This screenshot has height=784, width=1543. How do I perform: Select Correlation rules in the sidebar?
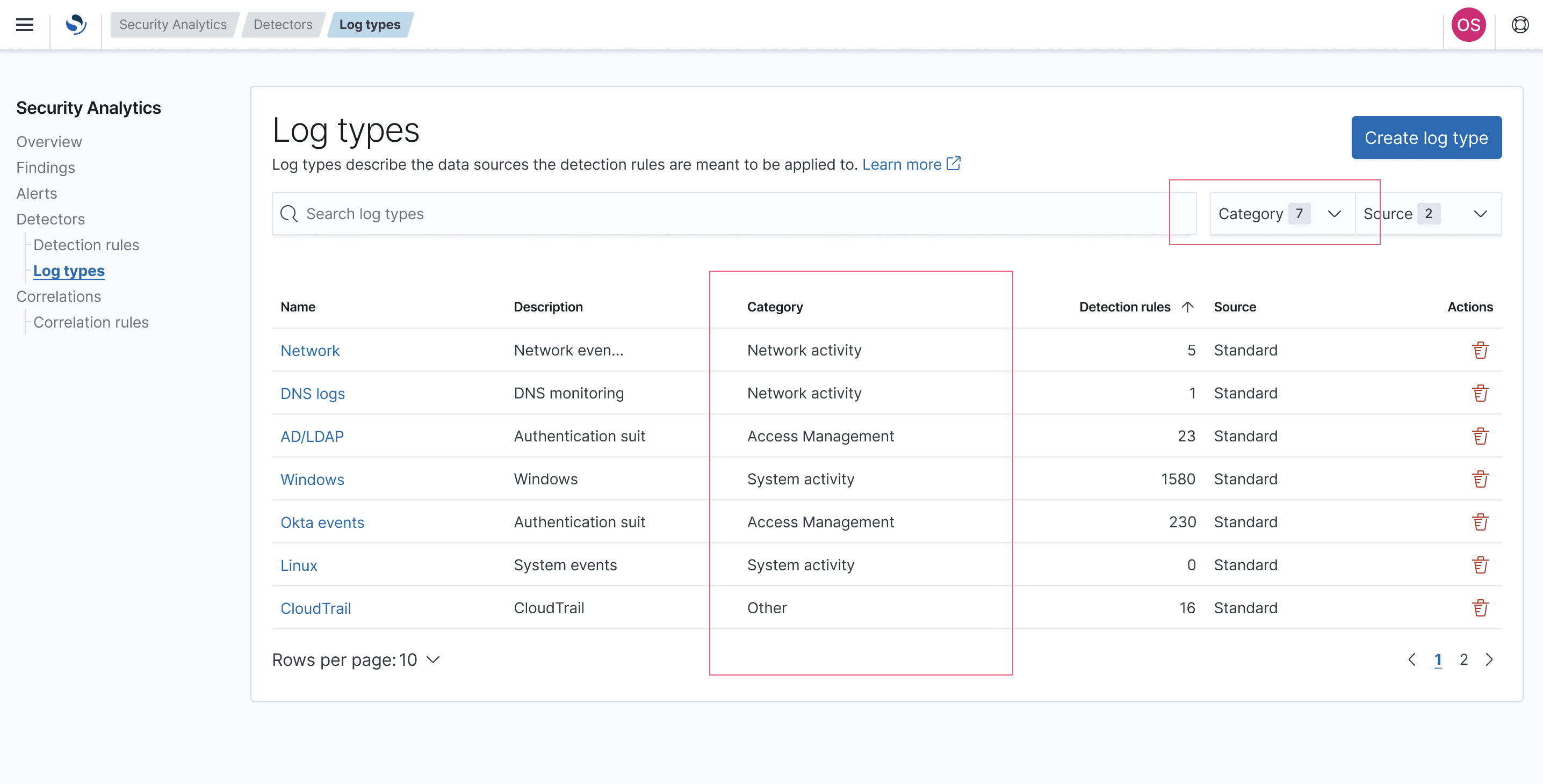90,322
